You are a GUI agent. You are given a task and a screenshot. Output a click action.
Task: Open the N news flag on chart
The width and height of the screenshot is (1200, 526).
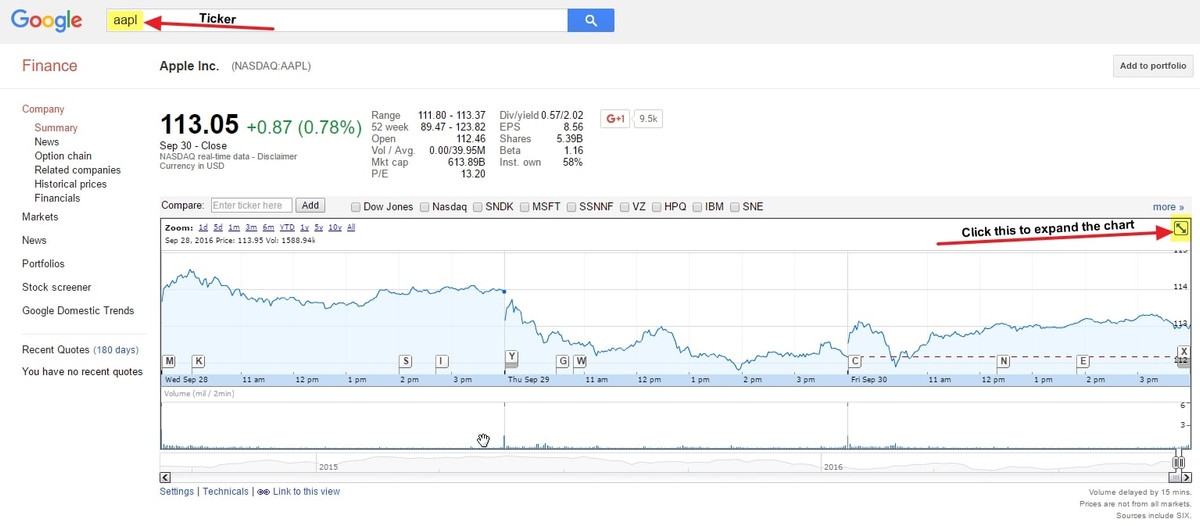coord(1003,360)
